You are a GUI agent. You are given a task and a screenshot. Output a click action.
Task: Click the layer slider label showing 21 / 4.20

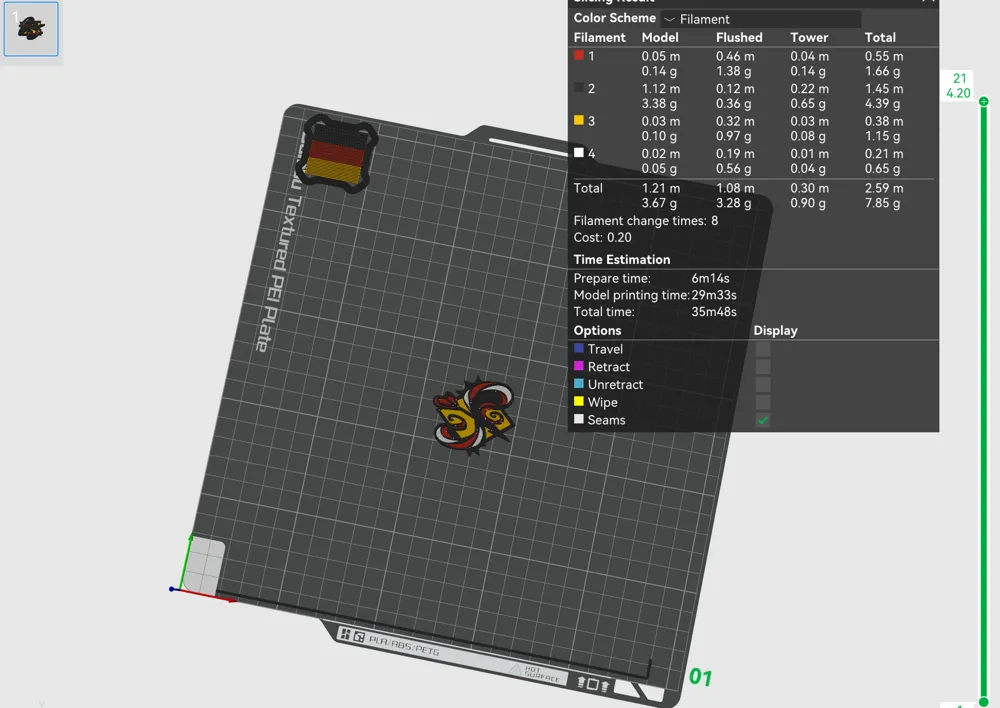958,85
